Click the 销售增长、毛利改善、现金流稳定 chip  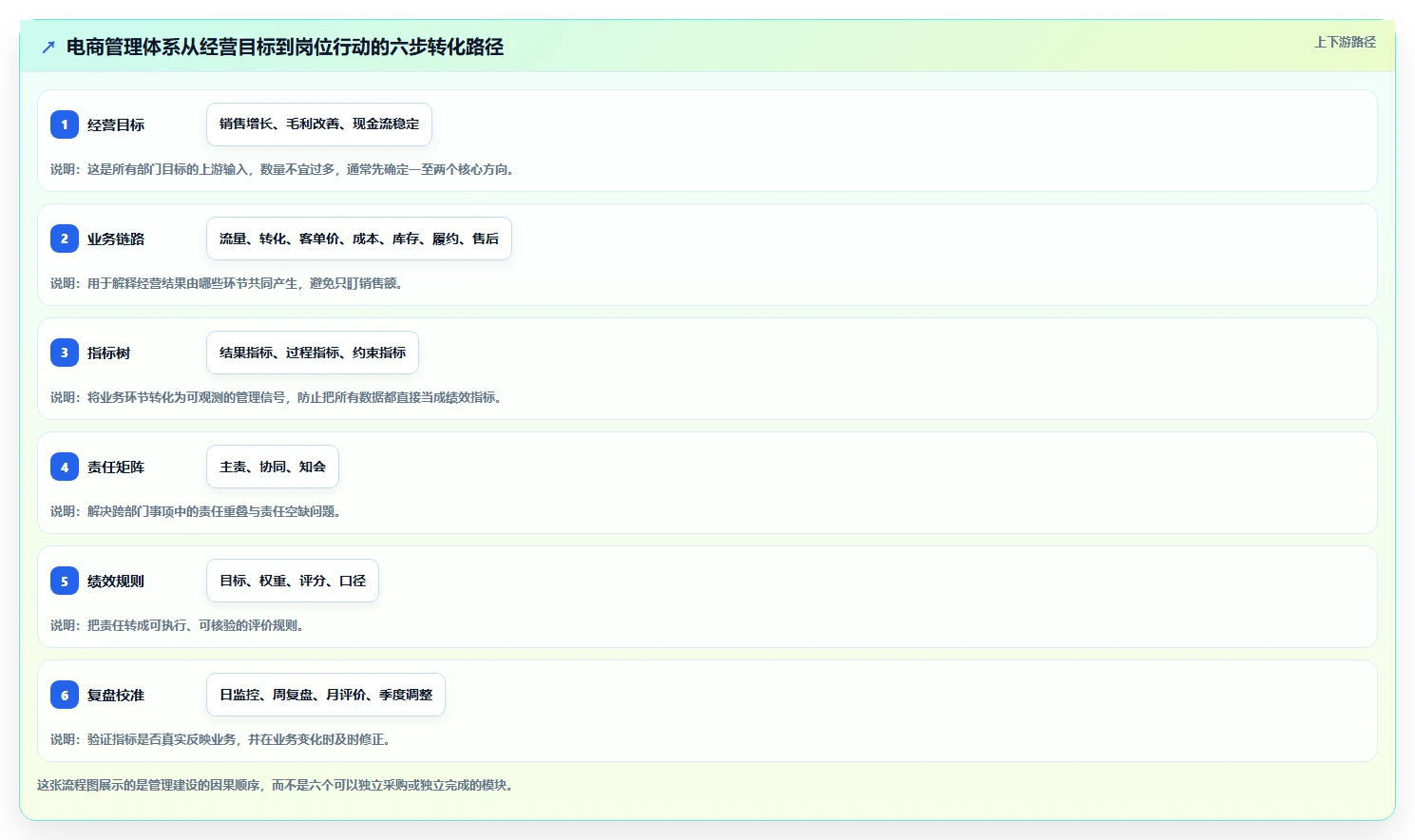click(x=319, y=124)
